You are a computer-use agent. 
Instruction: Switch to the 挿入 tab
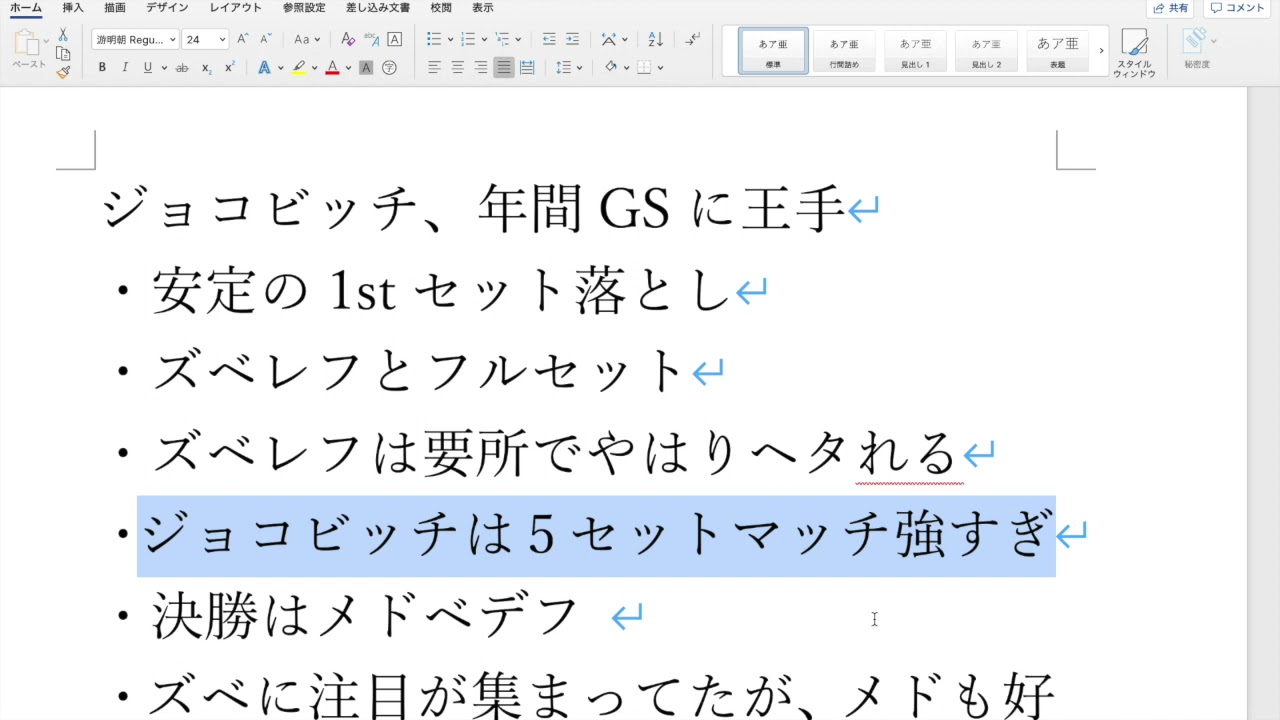point(73,8)
